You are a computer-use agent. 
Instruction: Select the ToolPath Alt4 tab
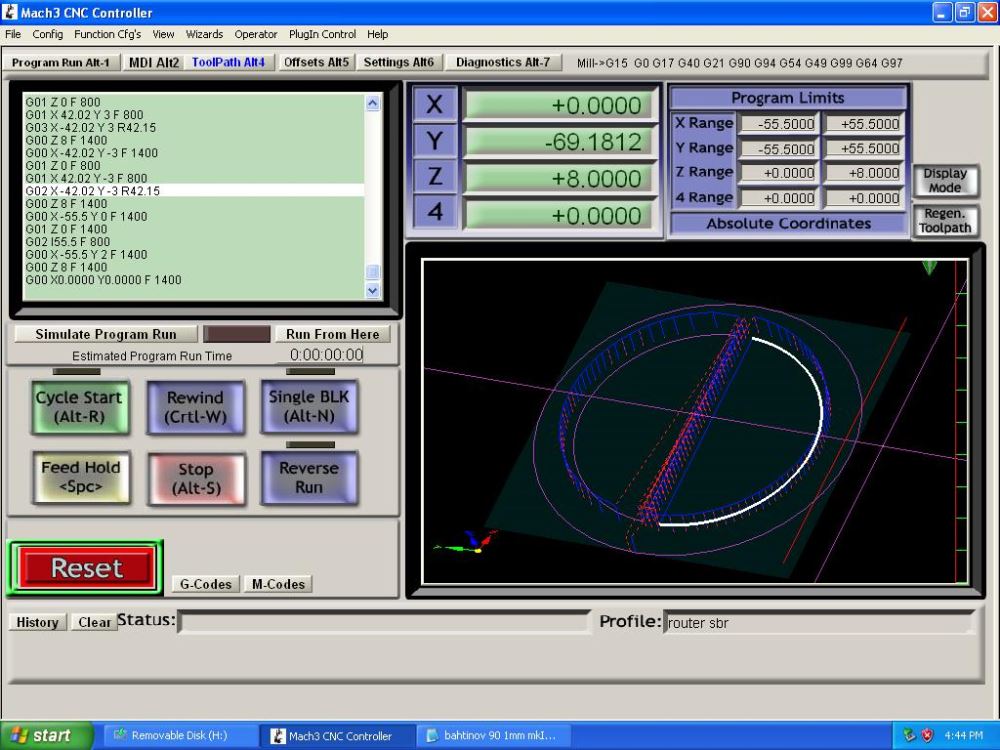point(228,62)
